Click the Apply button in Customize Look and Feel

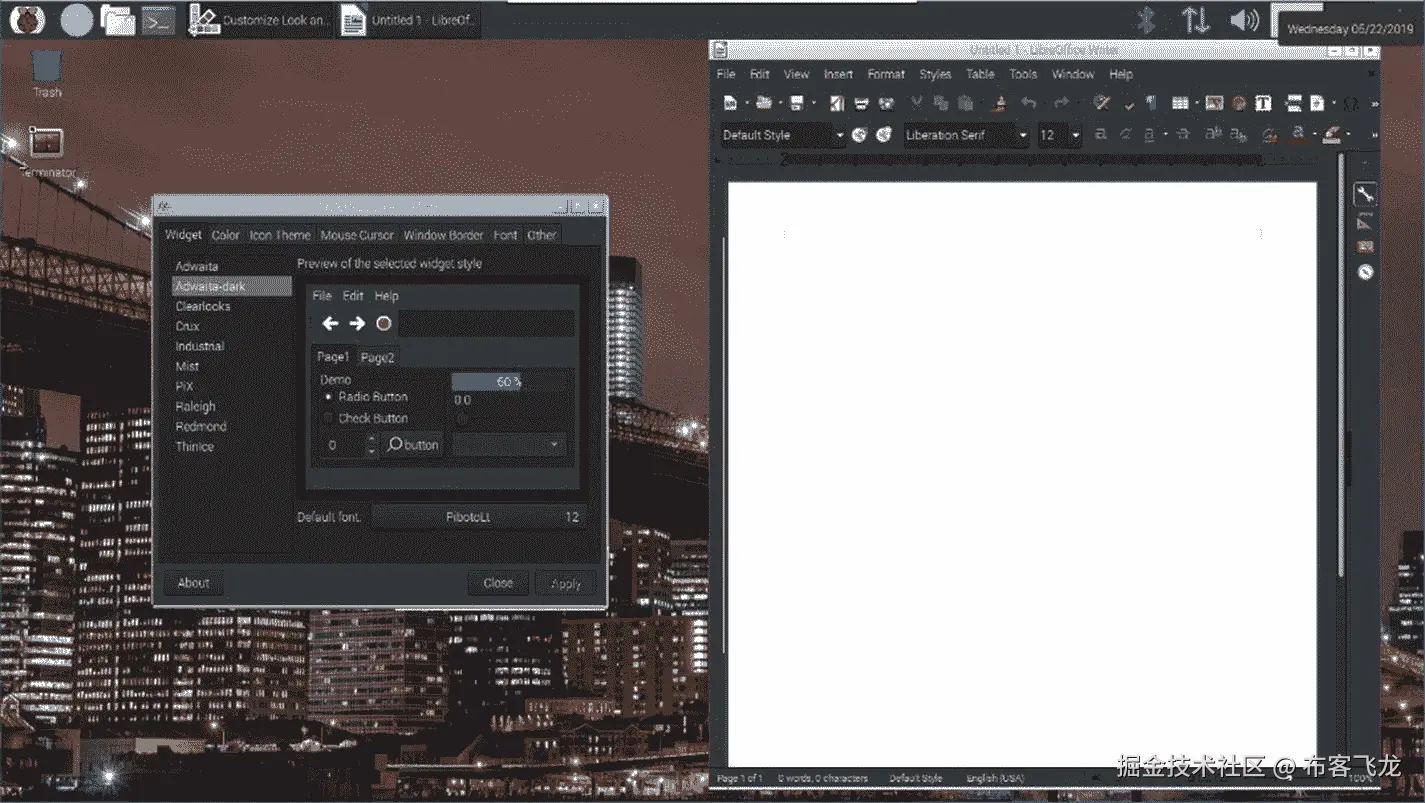[x=566, y=584]
